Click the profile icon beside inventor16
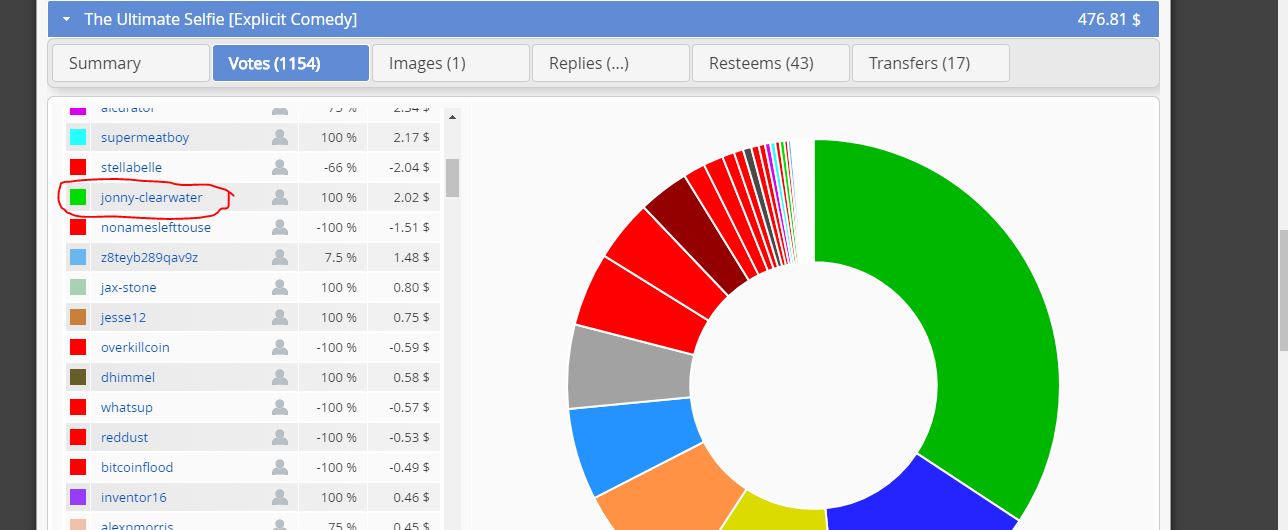The height and width of the screenshot is (530, 1288). click(x=280, y=497)
